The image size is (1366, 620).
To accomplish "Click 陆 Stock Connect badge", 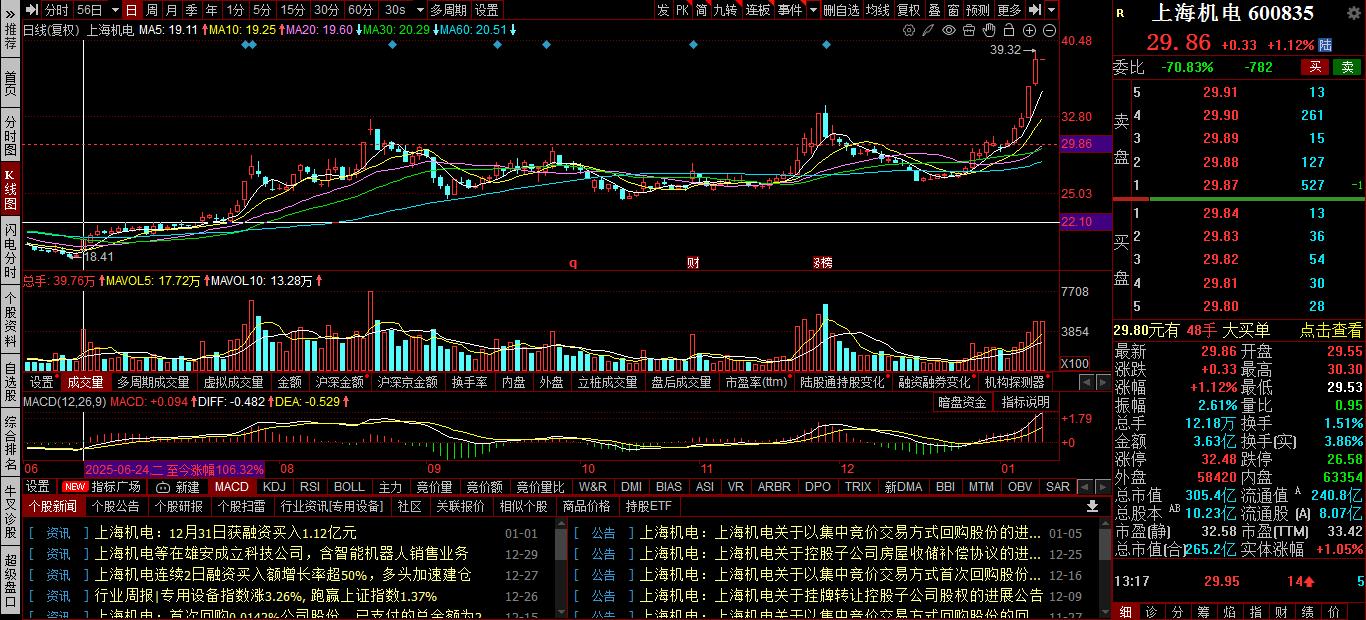I will click(x=1326, y=45).
